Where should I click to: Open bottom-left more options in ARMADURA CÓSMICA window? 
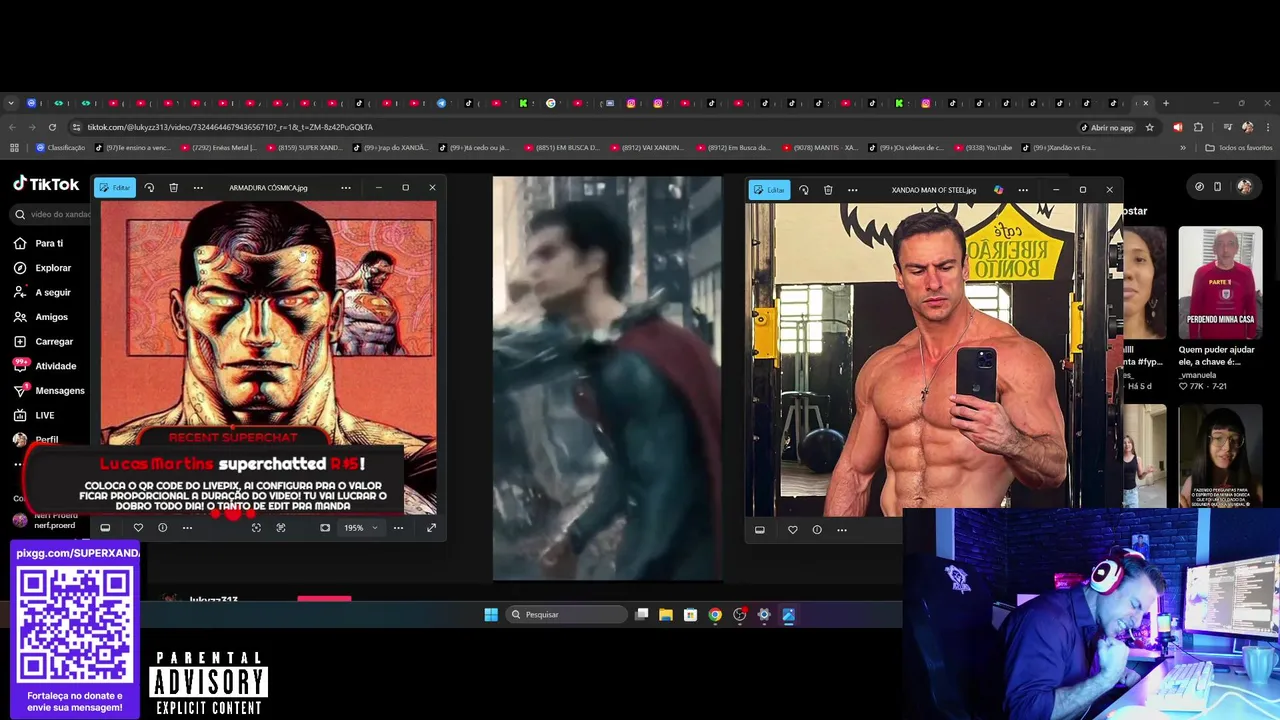click(x=187, y=528)
